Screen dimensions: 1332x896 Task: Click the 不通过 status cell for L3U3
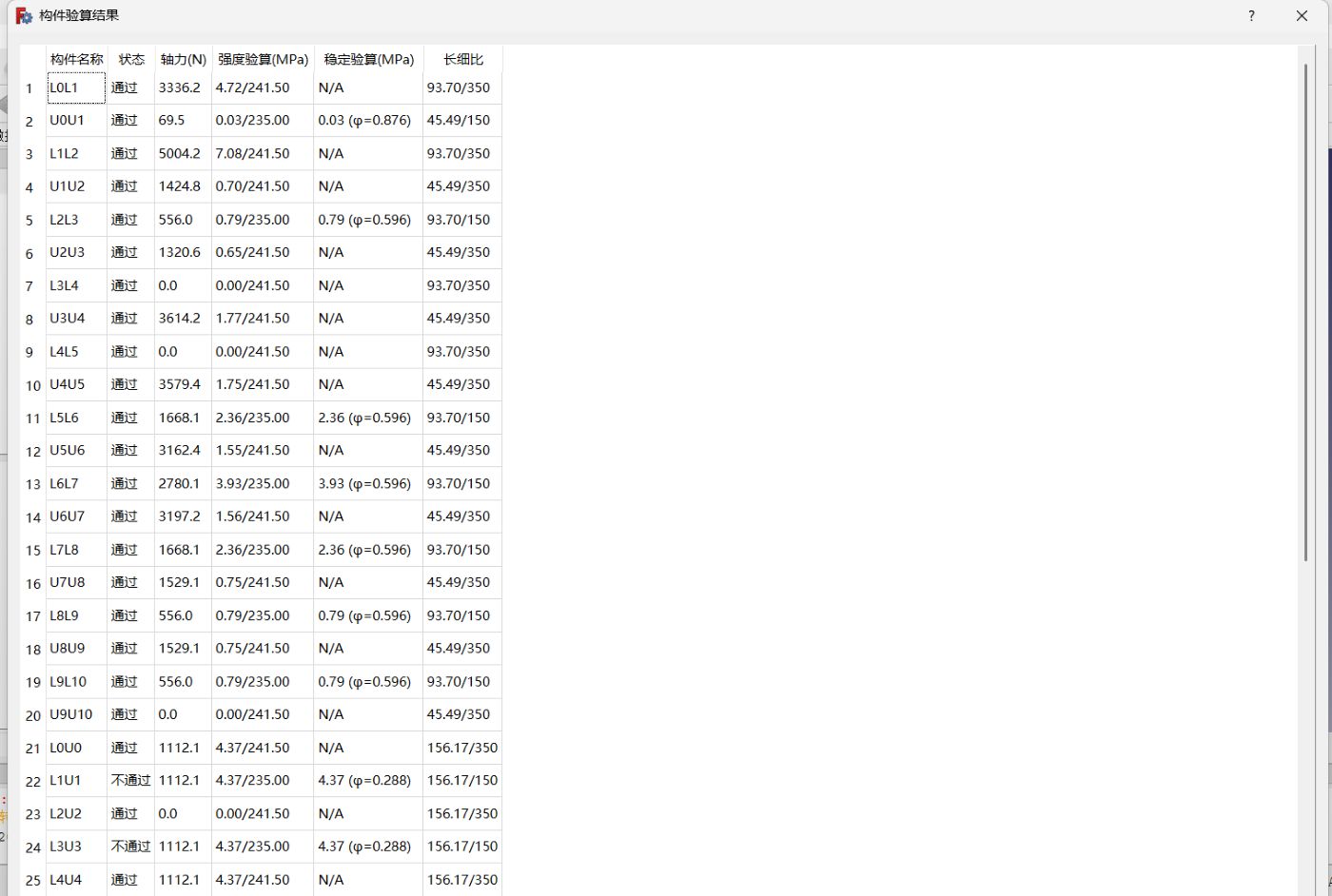(x=131, y=847)
